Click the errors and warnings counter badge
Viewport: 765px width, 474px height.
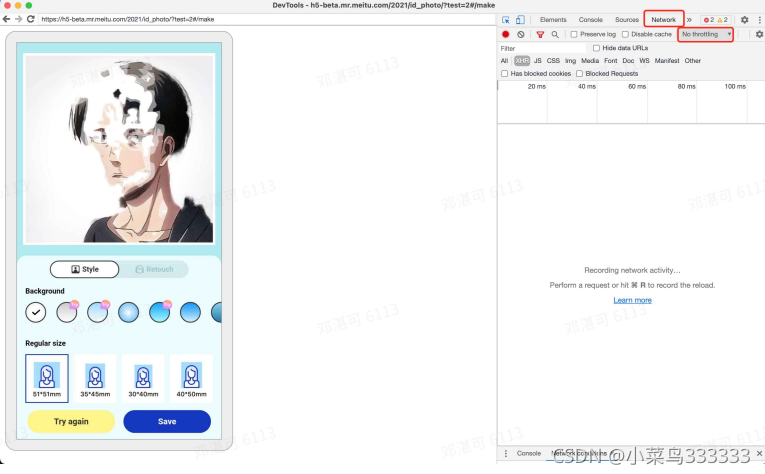(715, 20)
